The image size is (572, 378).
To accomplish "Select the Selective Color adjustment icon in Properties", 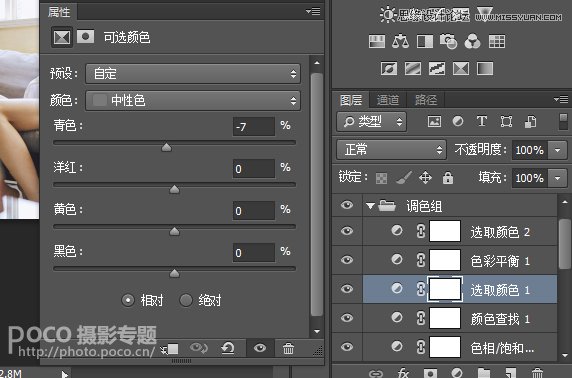I will 62,37.
